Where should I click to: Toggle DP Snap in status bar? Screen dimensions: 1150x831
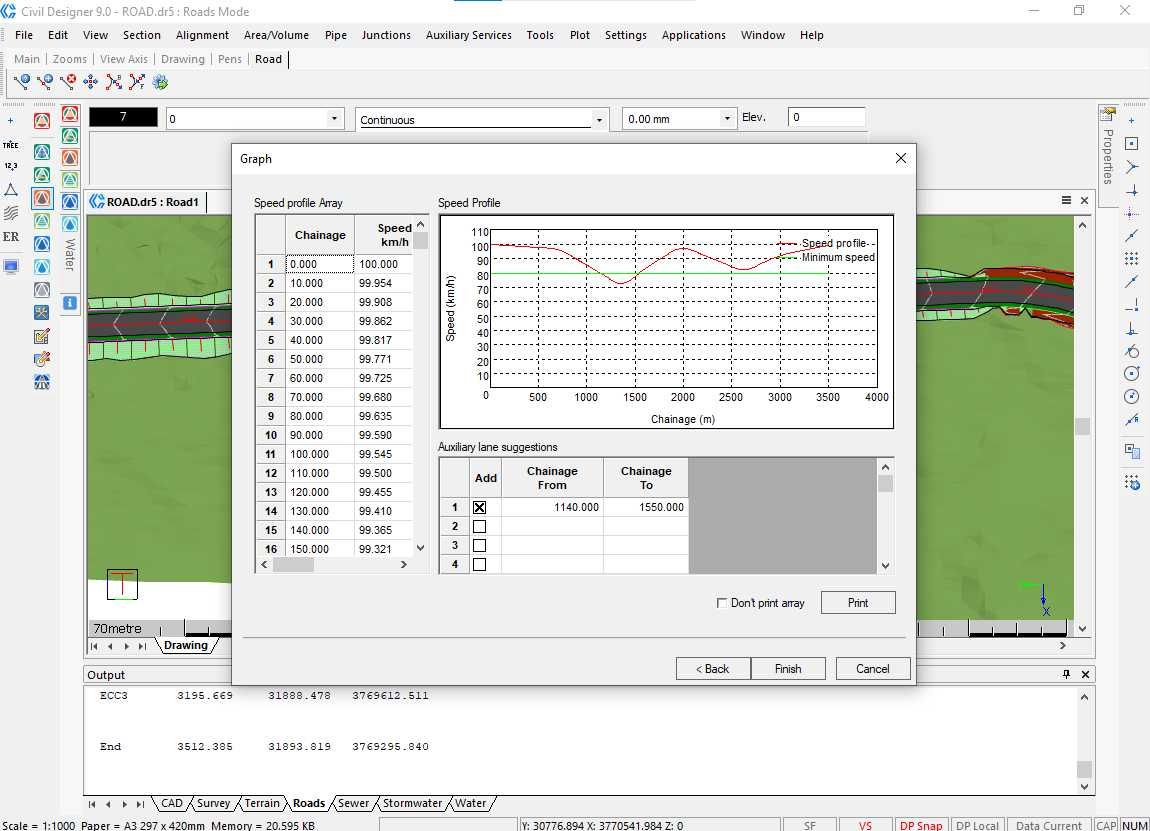(920, 825)
